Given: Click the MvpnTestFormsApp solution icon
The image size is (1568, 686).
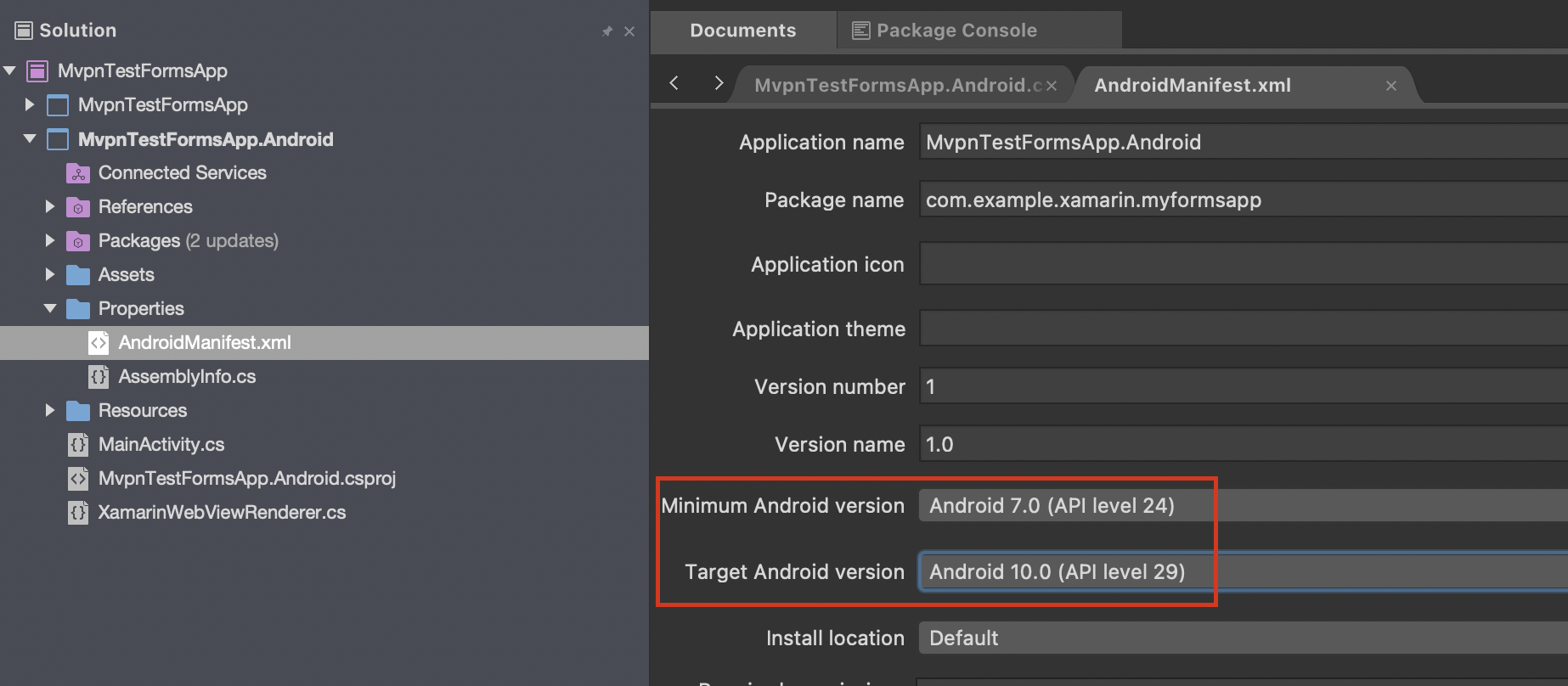Looking at the screenshot, I should [37, 70].
